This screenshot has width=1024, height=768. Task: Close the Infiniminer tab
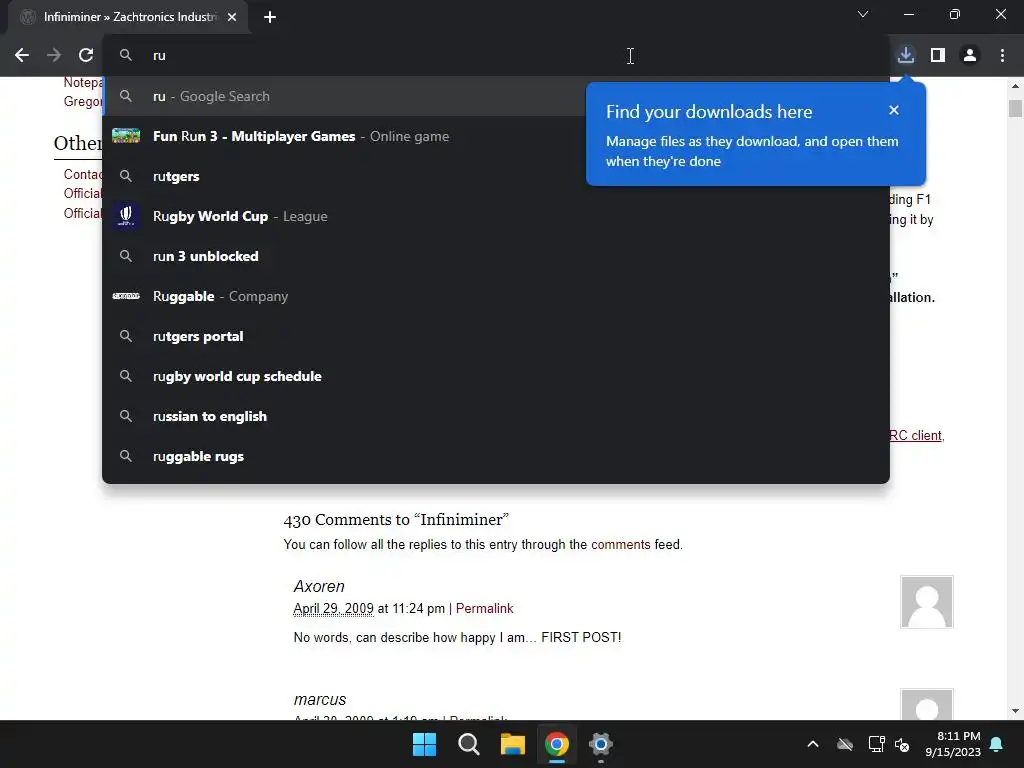tap(232, 17)
